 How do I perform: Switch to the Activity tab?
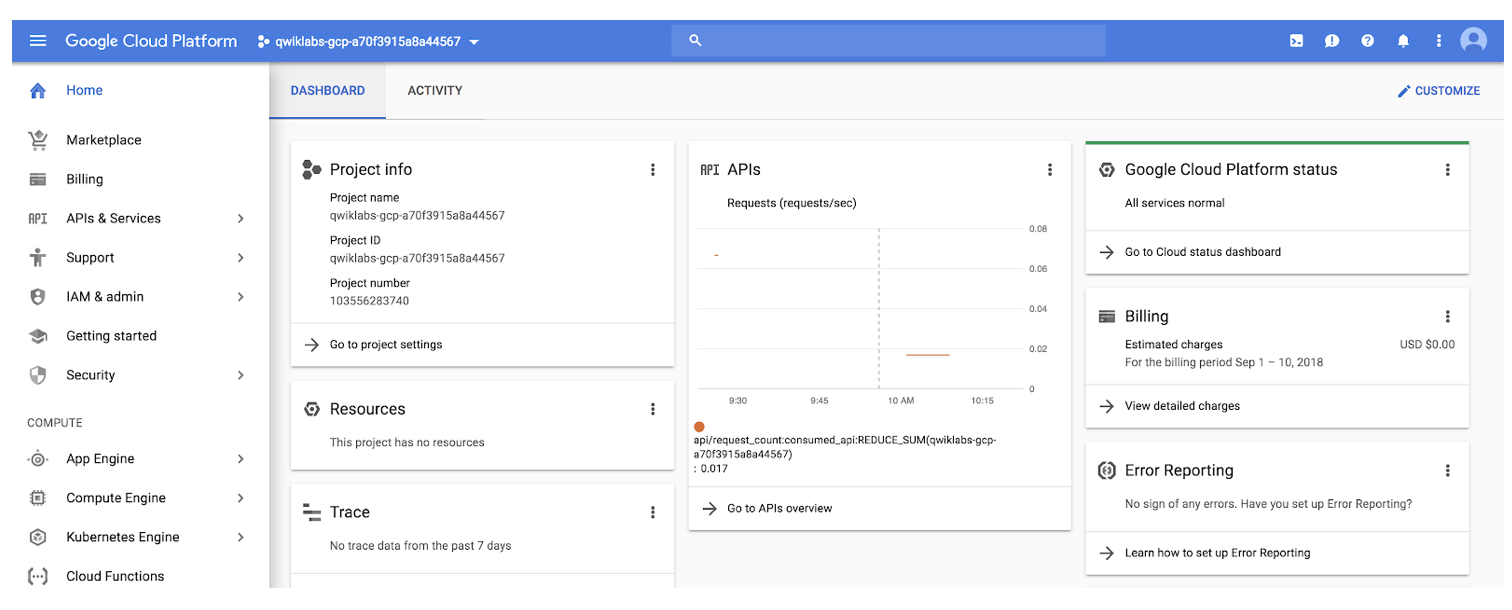point(435,91)
